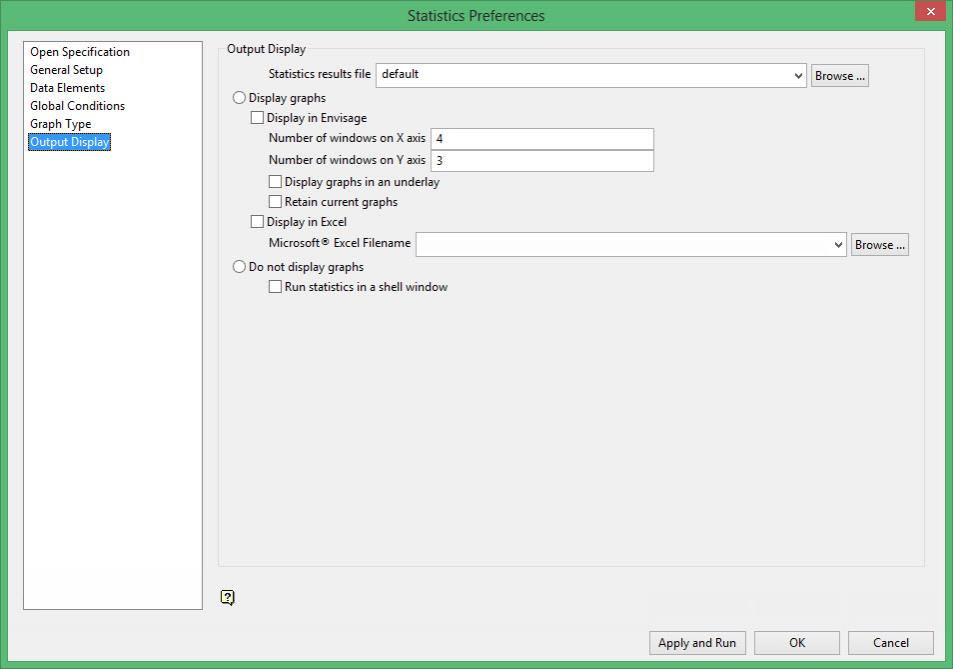Enable Display in Excel checkbox
The width and height of the screenshot is (953, 669).
pos(257,222)
